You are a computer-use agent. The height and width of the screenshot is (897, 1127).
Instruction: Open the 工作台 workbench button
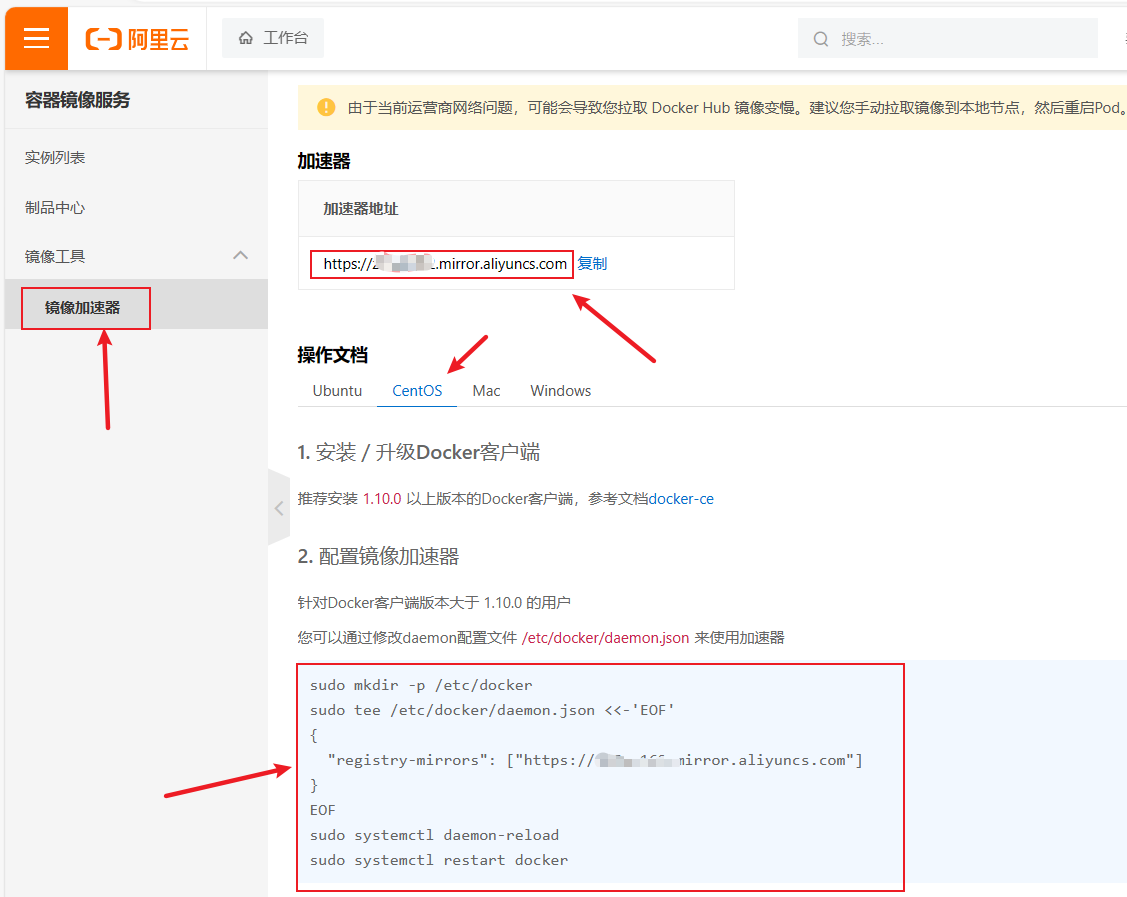pyautogui.click(x=272, y=38)
